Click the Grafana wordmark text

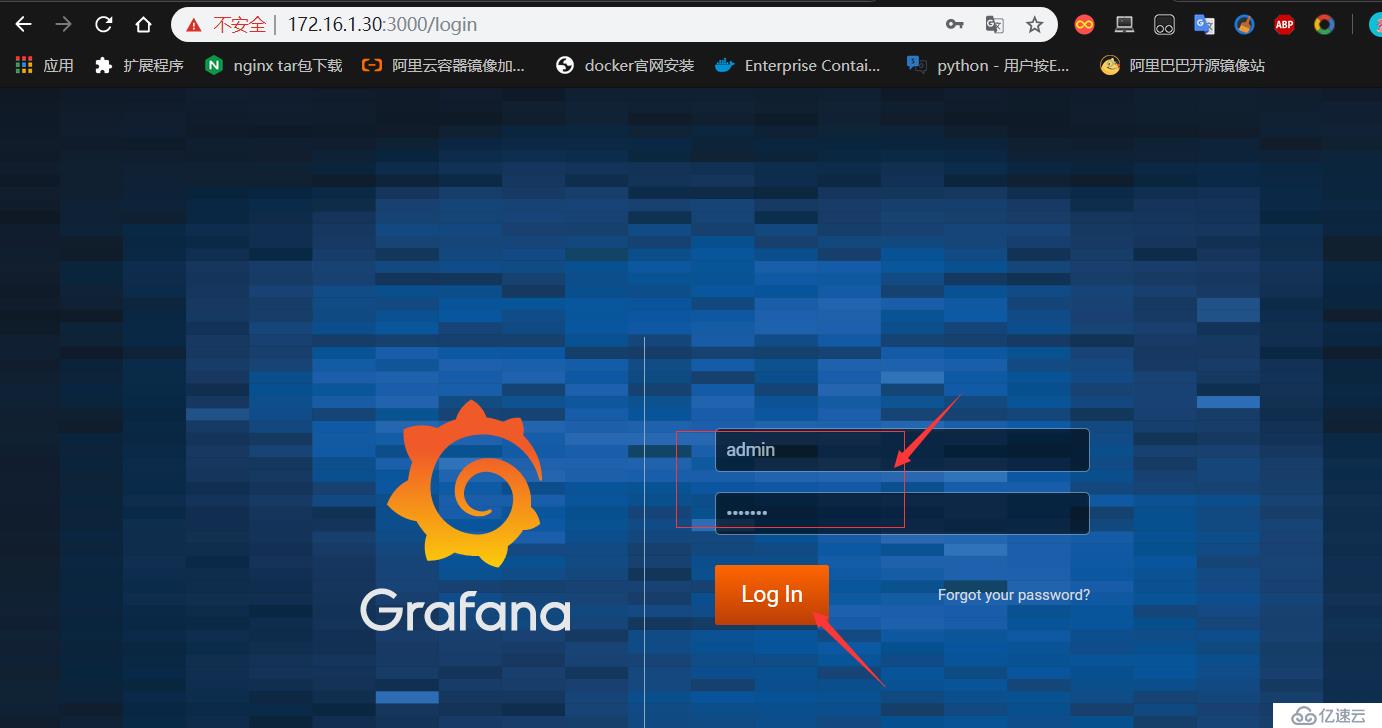(466, 610)
